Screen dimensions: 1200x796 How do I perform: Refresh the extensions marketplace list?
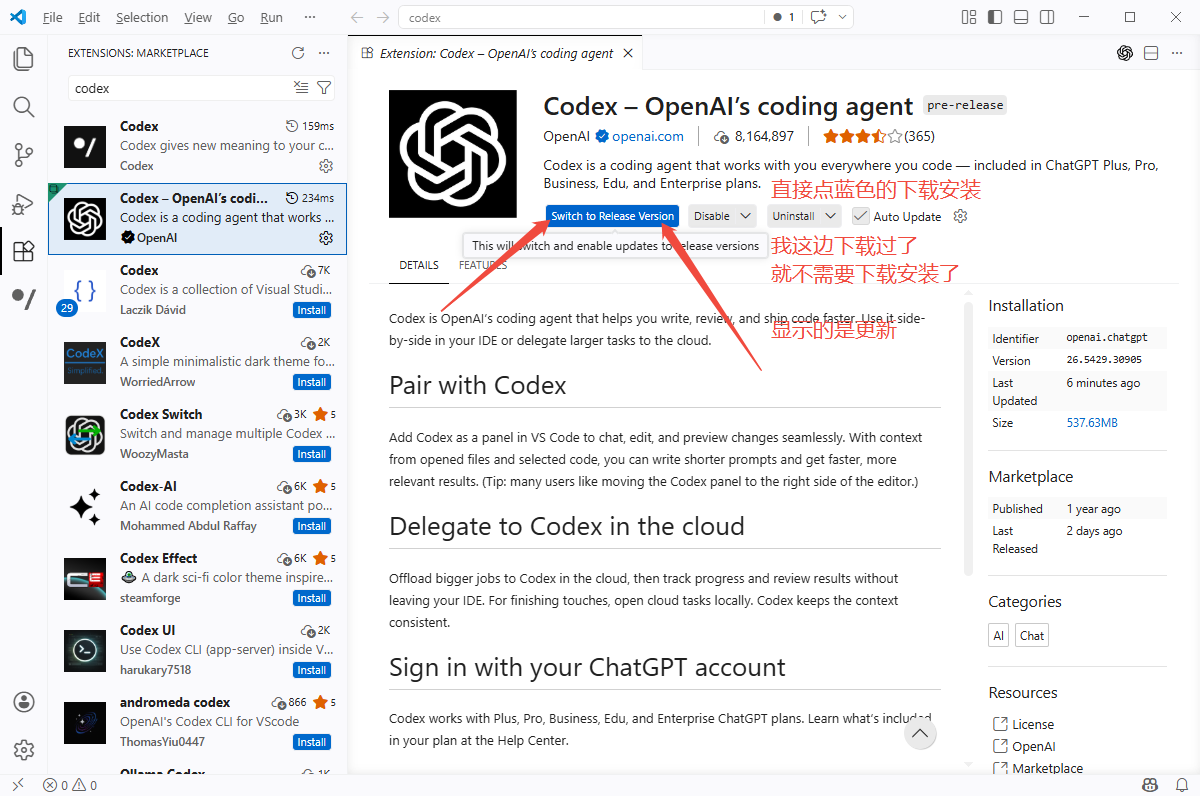[297, 53]
